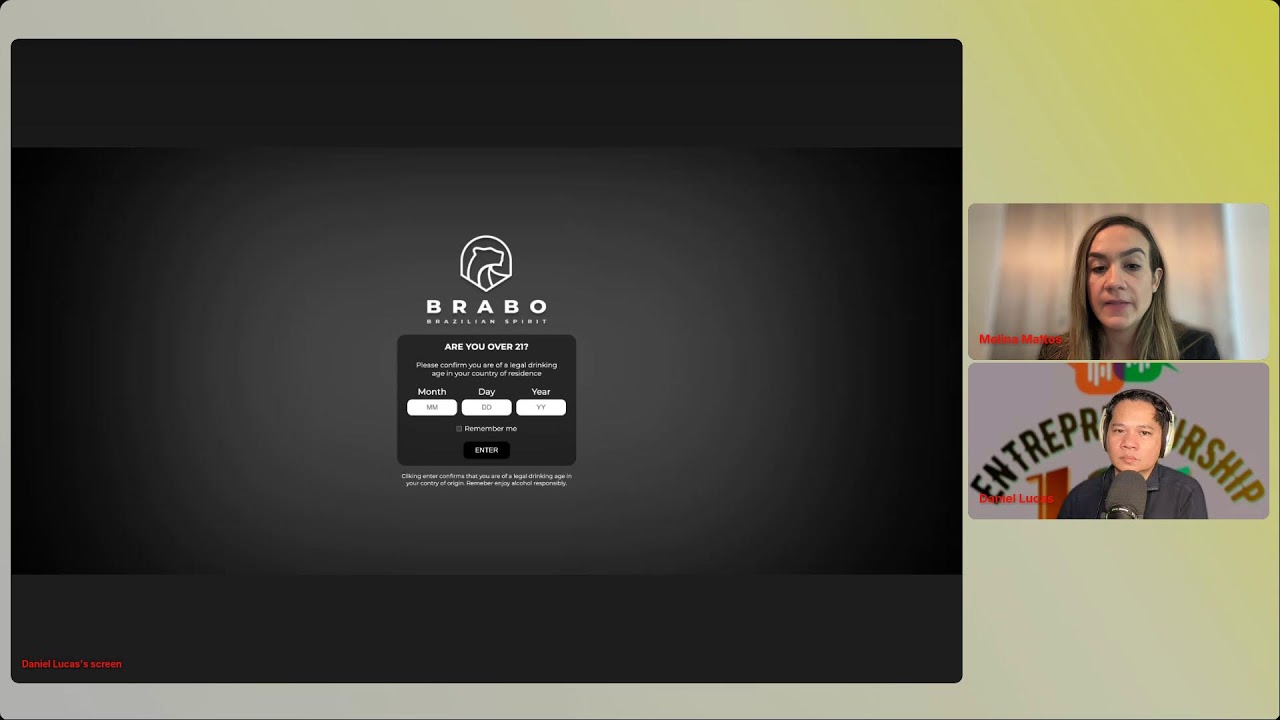
Task: Focus the Year YY input field
Action: (x=541, y=407)
